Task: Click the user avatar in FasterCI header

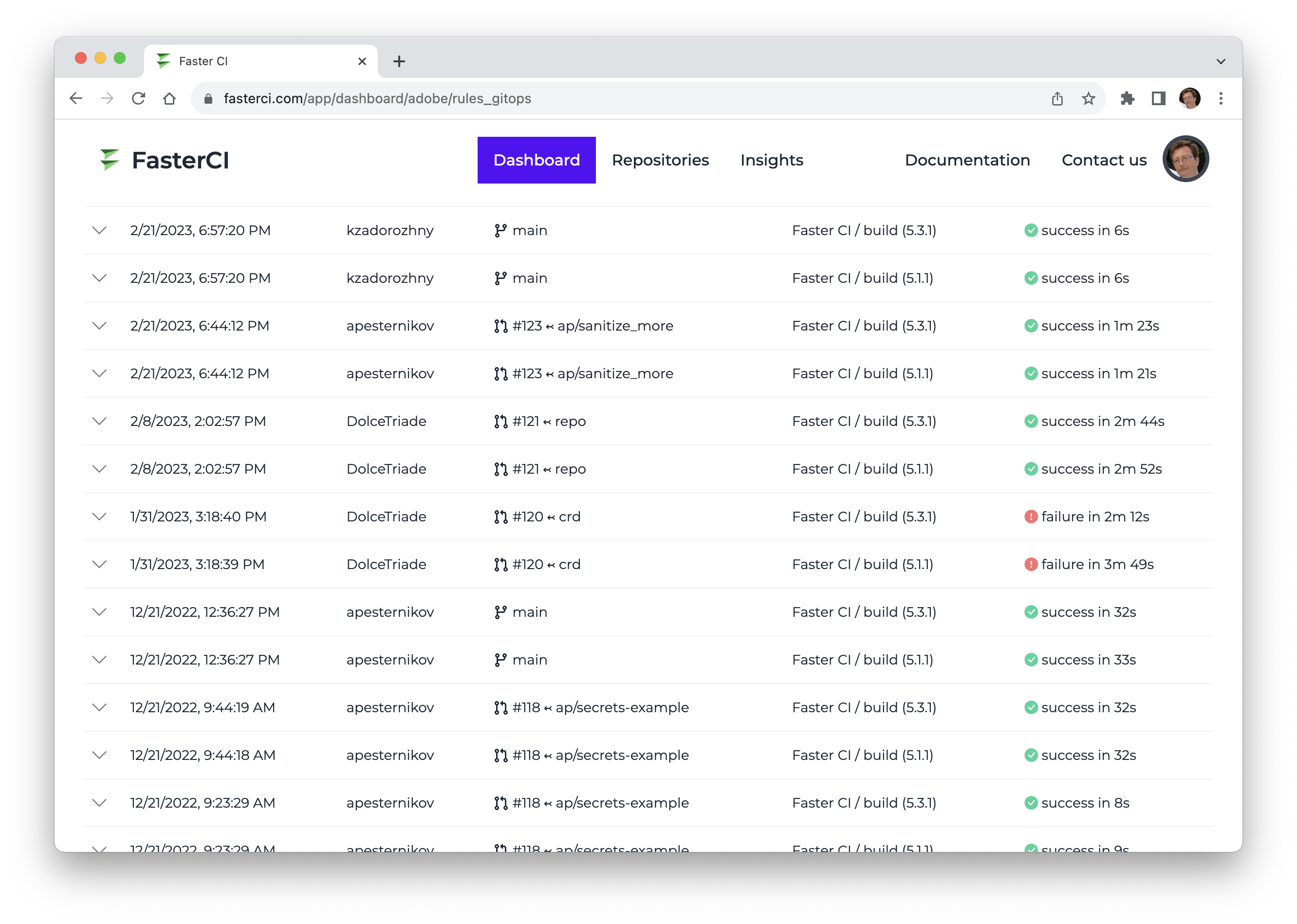Action: [x=1185, y=159]
